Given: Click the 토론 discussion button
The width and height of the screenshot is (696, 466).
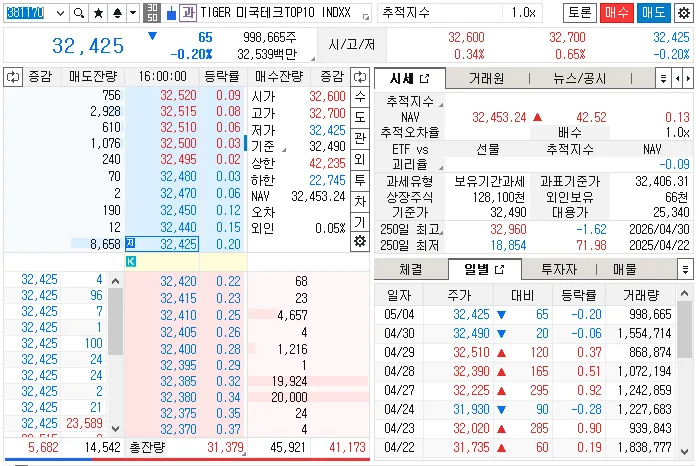Looking at the screenshot, I should [x=580, y=12].
